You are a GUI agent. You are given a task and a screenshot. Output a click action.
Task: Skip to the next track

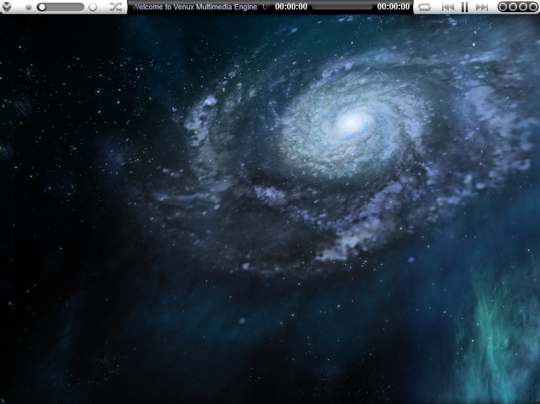[x=482, y=7]
